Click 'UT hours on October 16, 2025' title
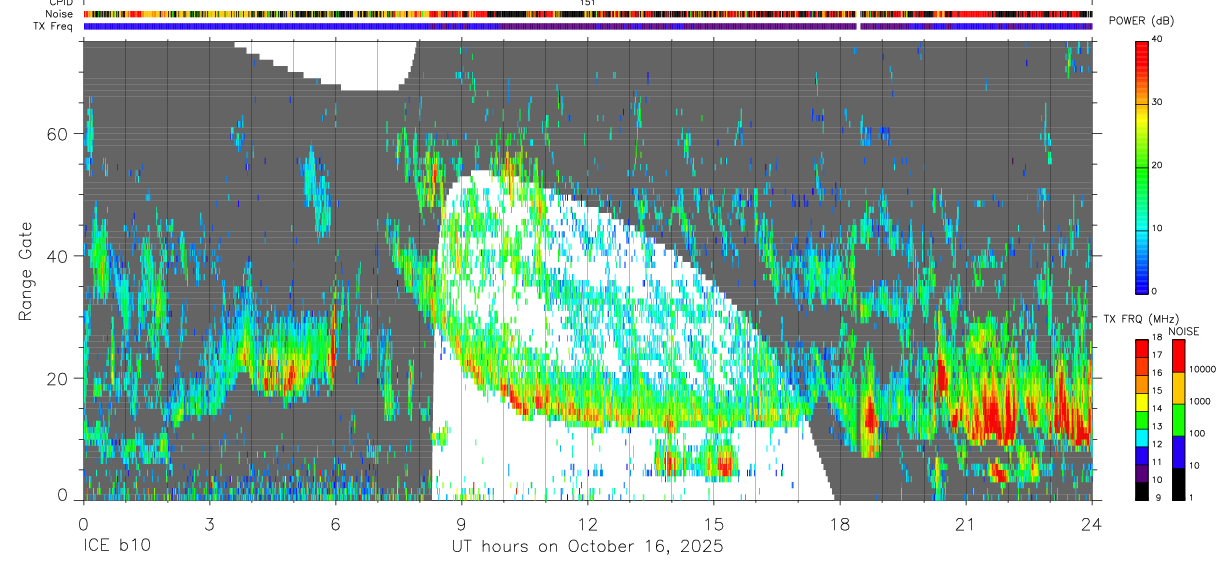1228x567 pixels. point(587,547)
